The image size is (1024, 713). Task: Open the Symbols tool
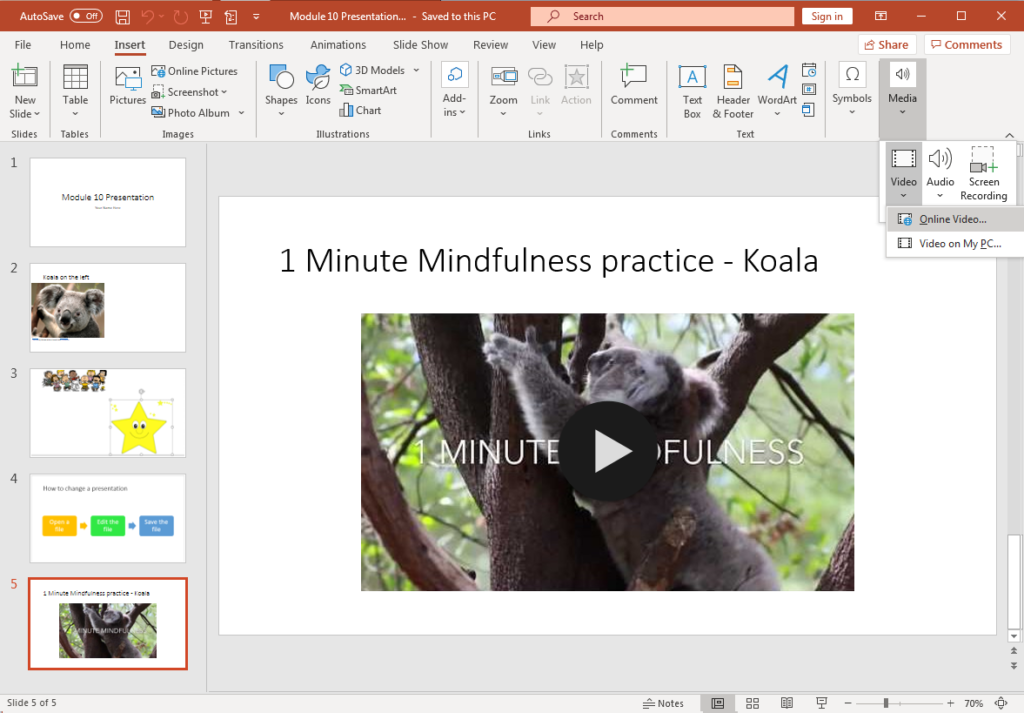click(851, 90)
